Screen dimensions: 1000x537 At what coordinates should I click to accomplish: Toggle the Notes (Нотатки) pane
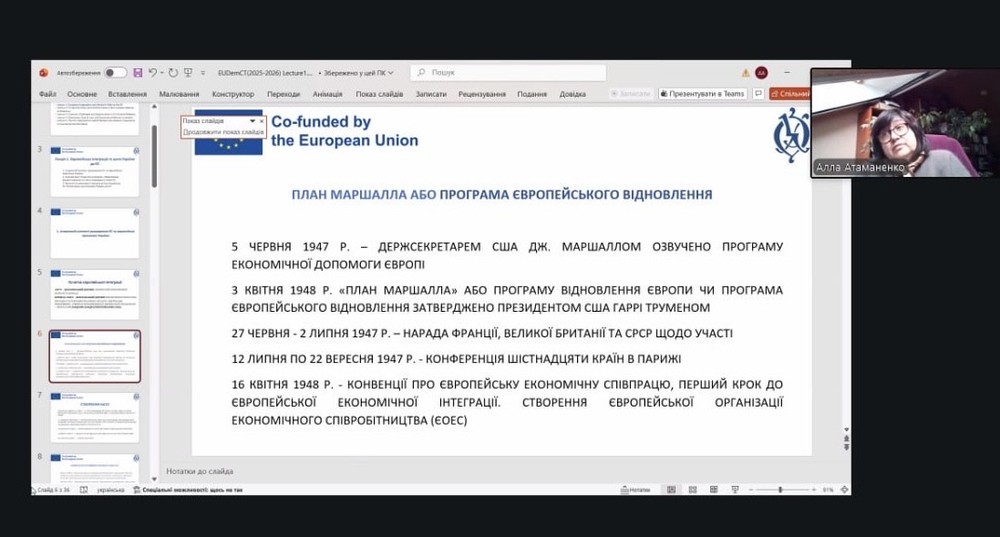point(636,490)
